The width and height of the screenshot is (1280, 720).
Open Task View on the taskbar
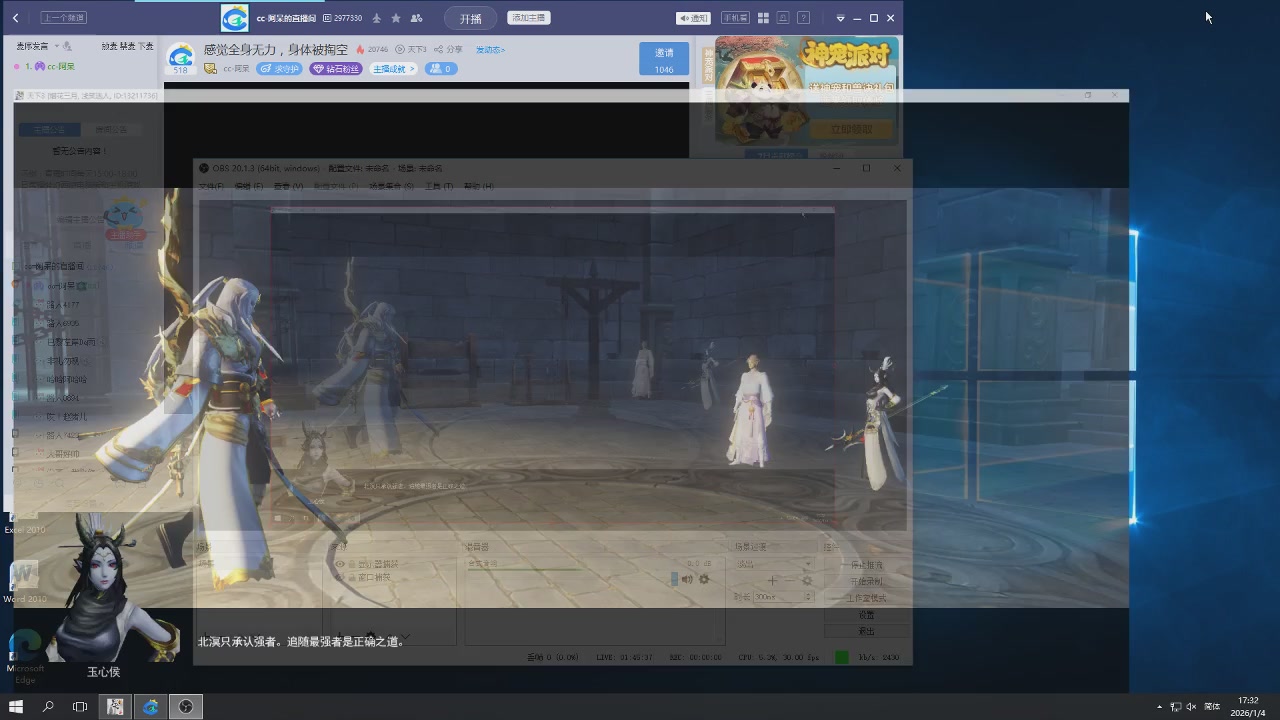pos(80,707)
